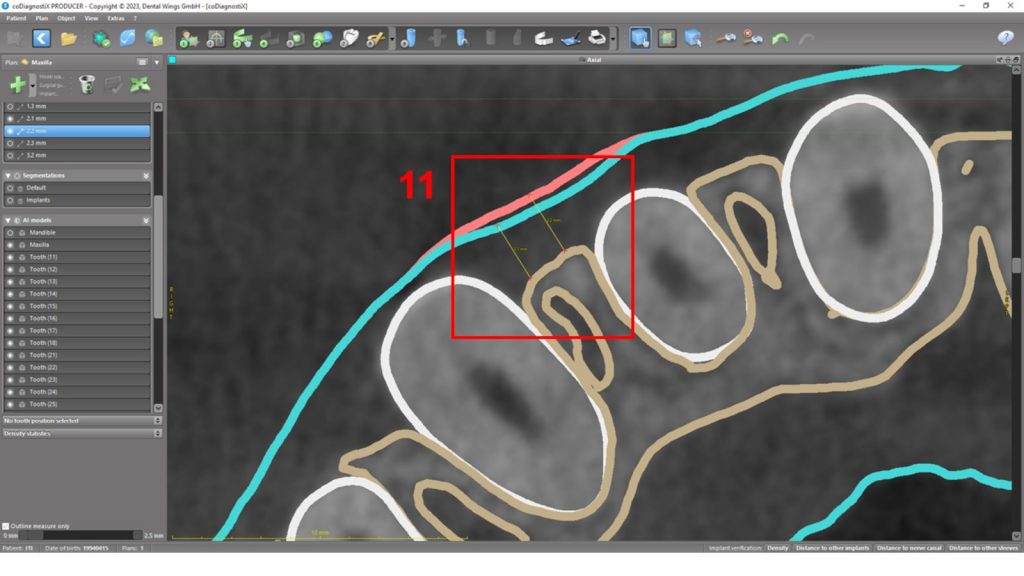Open dropdown arrow after the printer icon
Screen dimensions: 1024x576
(613, 39)
